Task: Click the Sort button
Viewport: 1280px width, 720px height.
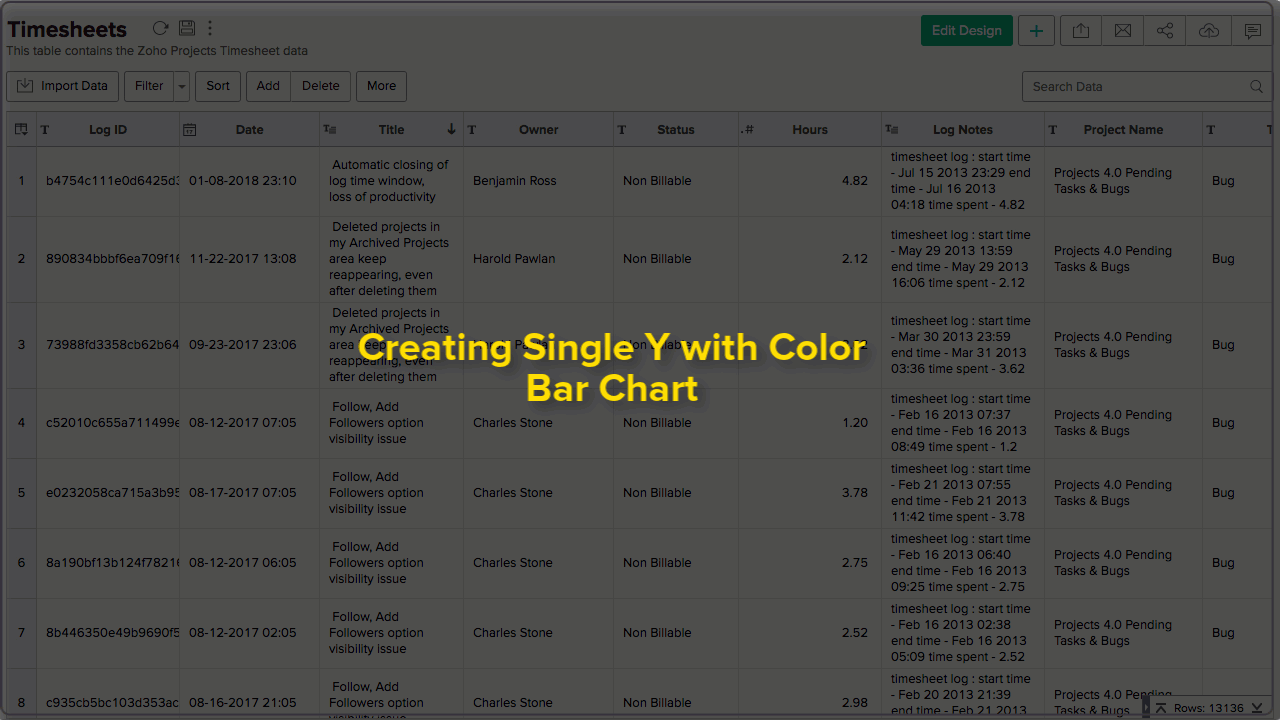Action: [x=218, y=86]
